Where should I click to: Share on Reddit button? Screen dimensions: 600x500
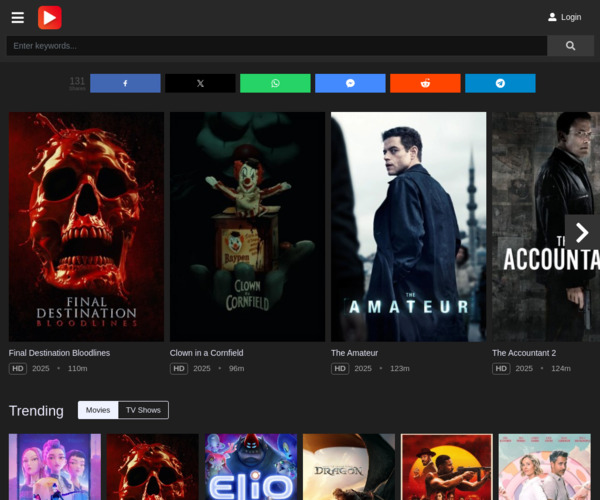(425, 83)
